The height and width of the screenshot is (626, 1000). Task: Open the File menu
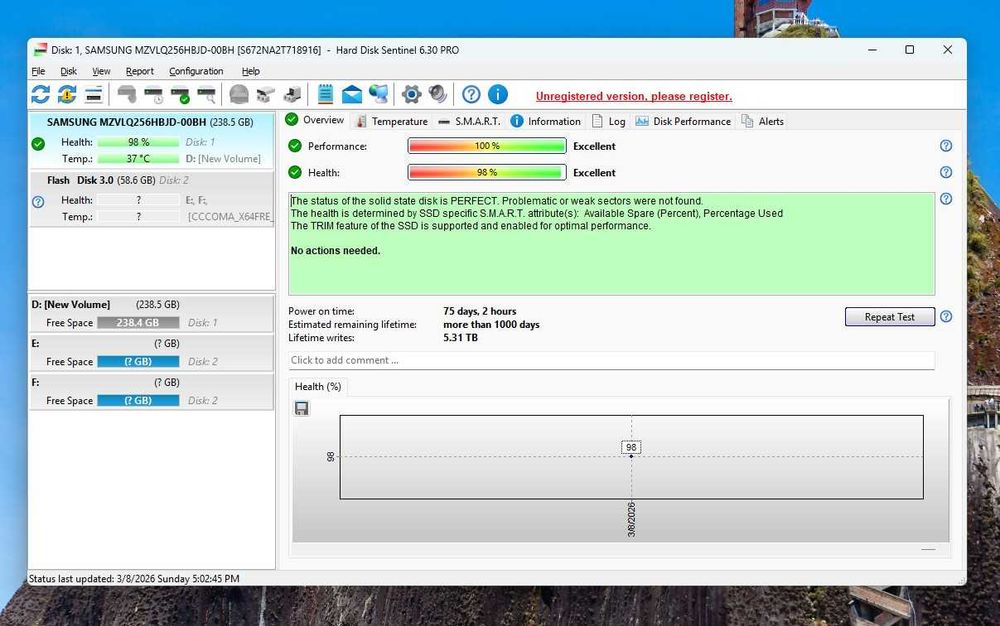[38, 71]
